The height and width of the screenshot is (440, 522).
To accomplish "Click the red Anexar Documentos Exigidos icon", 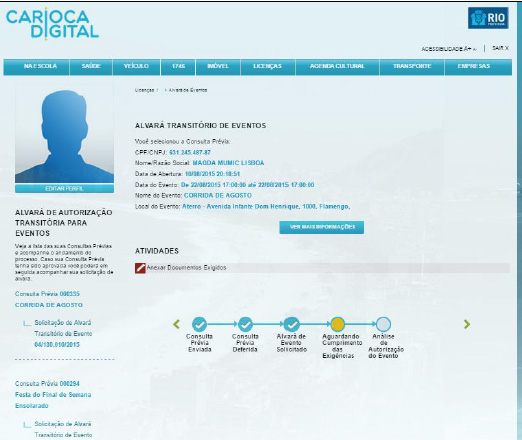I will [140, 268].
